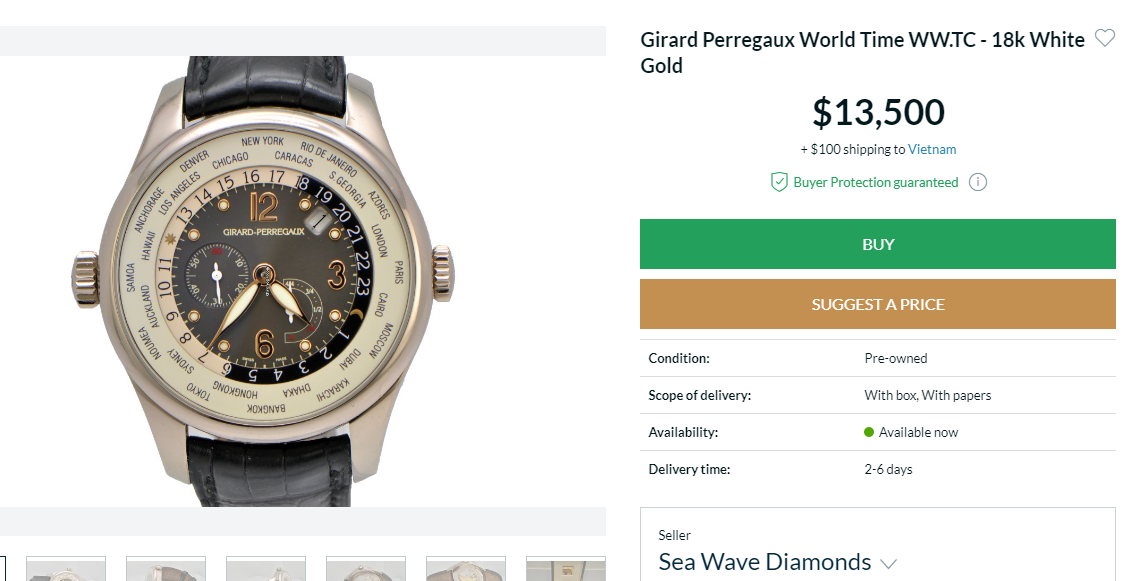The height and width of the screenshot is (581, 1139).
Task: Select the first watch thumbnail below the photo
Action: click(x=66, y=570)
